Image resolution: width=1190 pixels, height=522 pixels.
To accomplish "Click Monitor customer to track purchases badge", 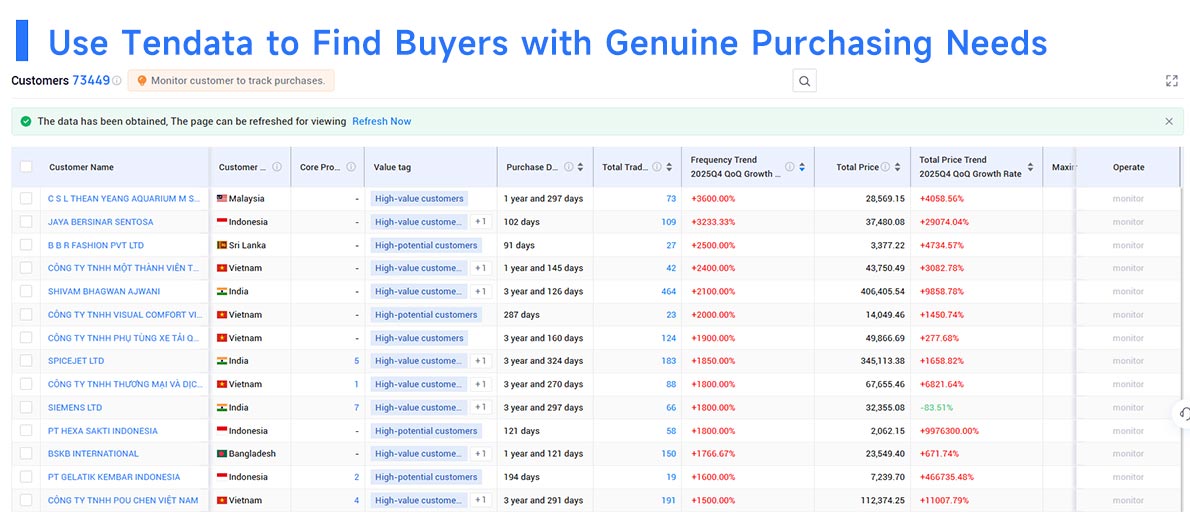I will click(x=231, y=80).
